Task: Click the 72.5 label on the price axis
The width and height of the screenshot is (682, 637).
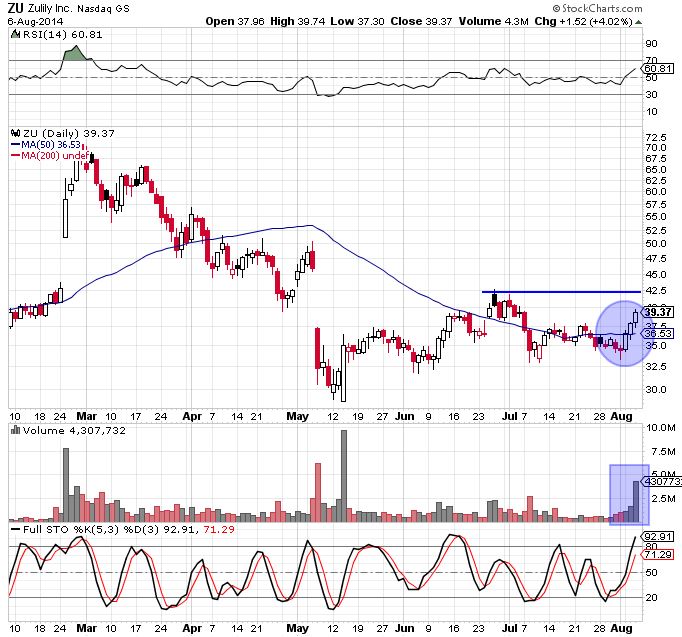Action: tap(656, 137)
